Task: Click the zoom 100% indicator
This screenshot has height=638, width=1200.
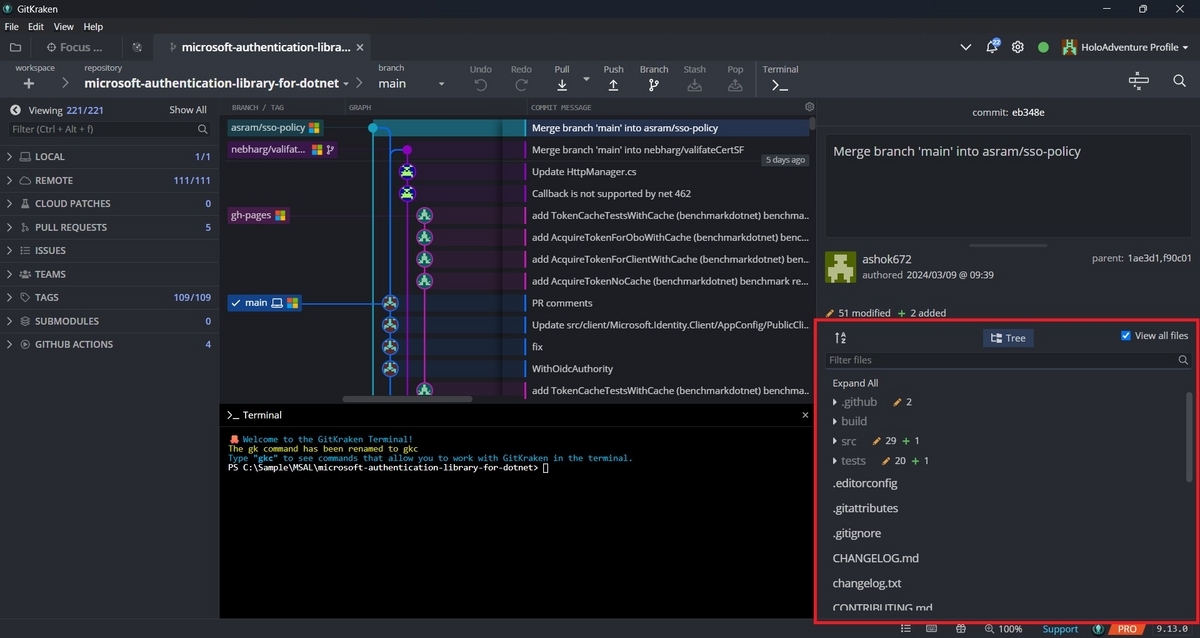Action: [x=1003, y=629]
